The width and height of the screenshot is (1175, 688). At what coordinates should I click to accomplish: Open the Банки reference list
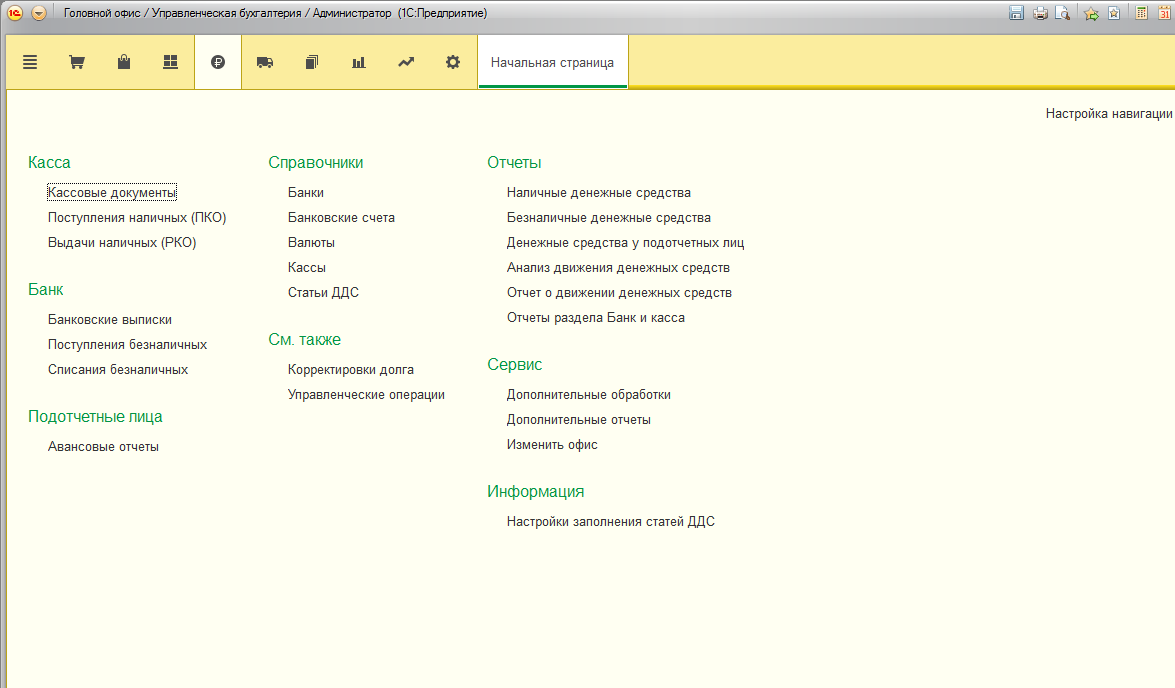pyautogui.click(x=306, y=193)
